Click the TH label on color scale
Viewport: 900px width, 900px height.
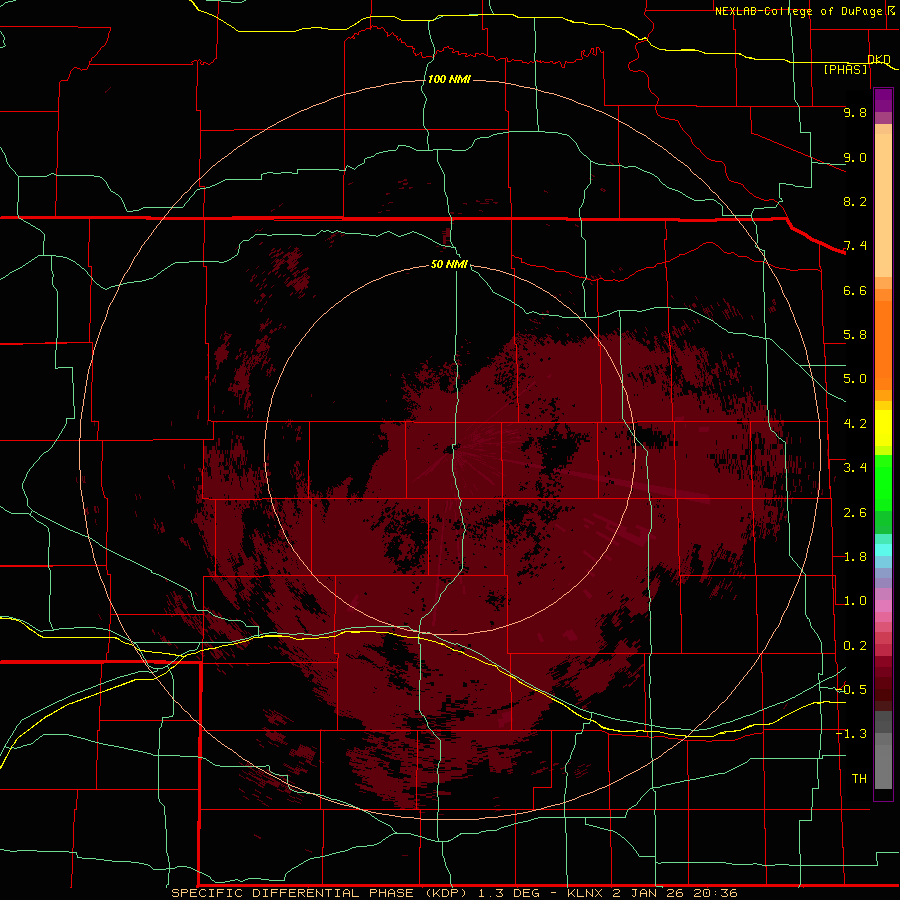coord(859,779)
